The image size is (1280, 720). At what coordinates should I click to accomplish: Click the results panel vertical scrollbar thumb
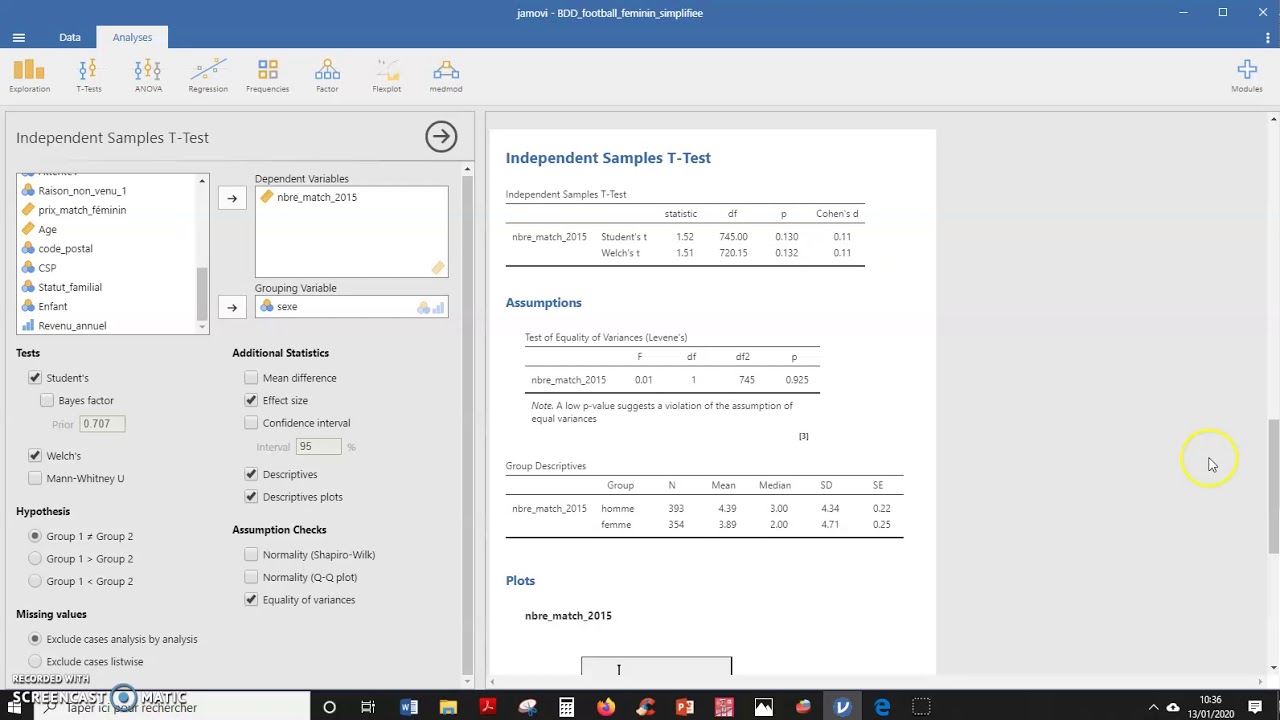(x=1273, y=486)
